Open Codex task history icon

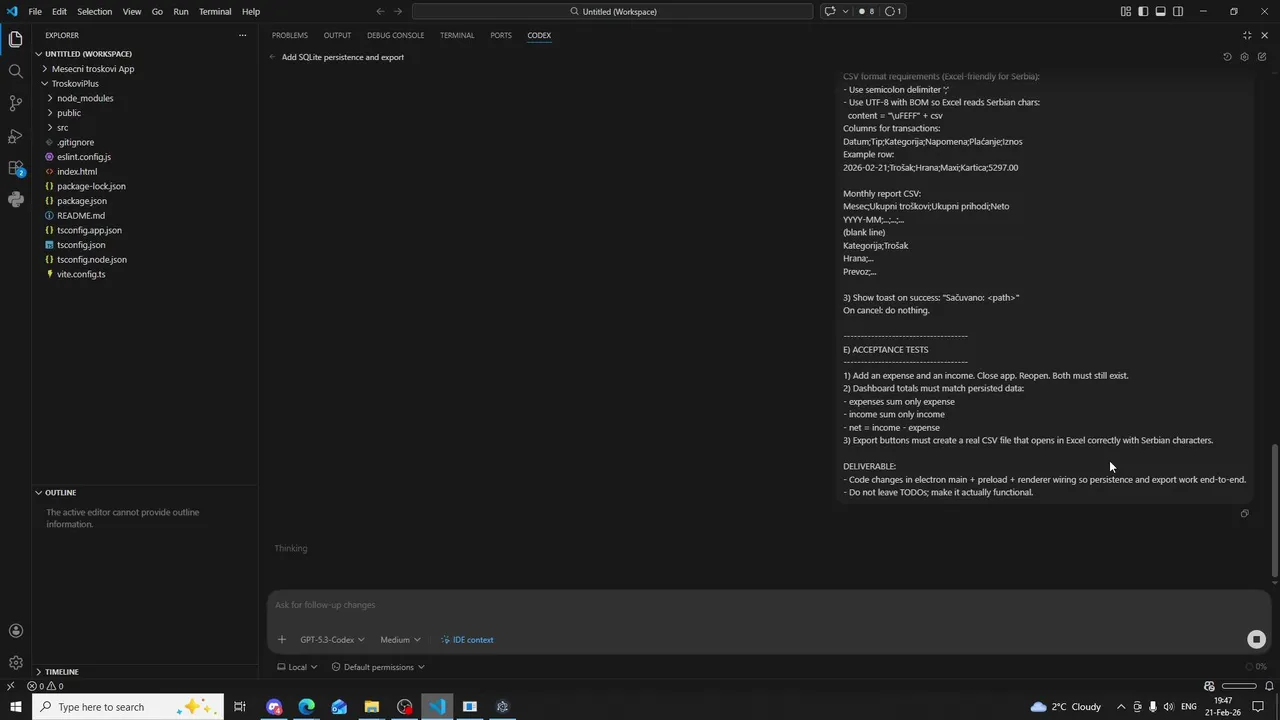pos(1227,57)
